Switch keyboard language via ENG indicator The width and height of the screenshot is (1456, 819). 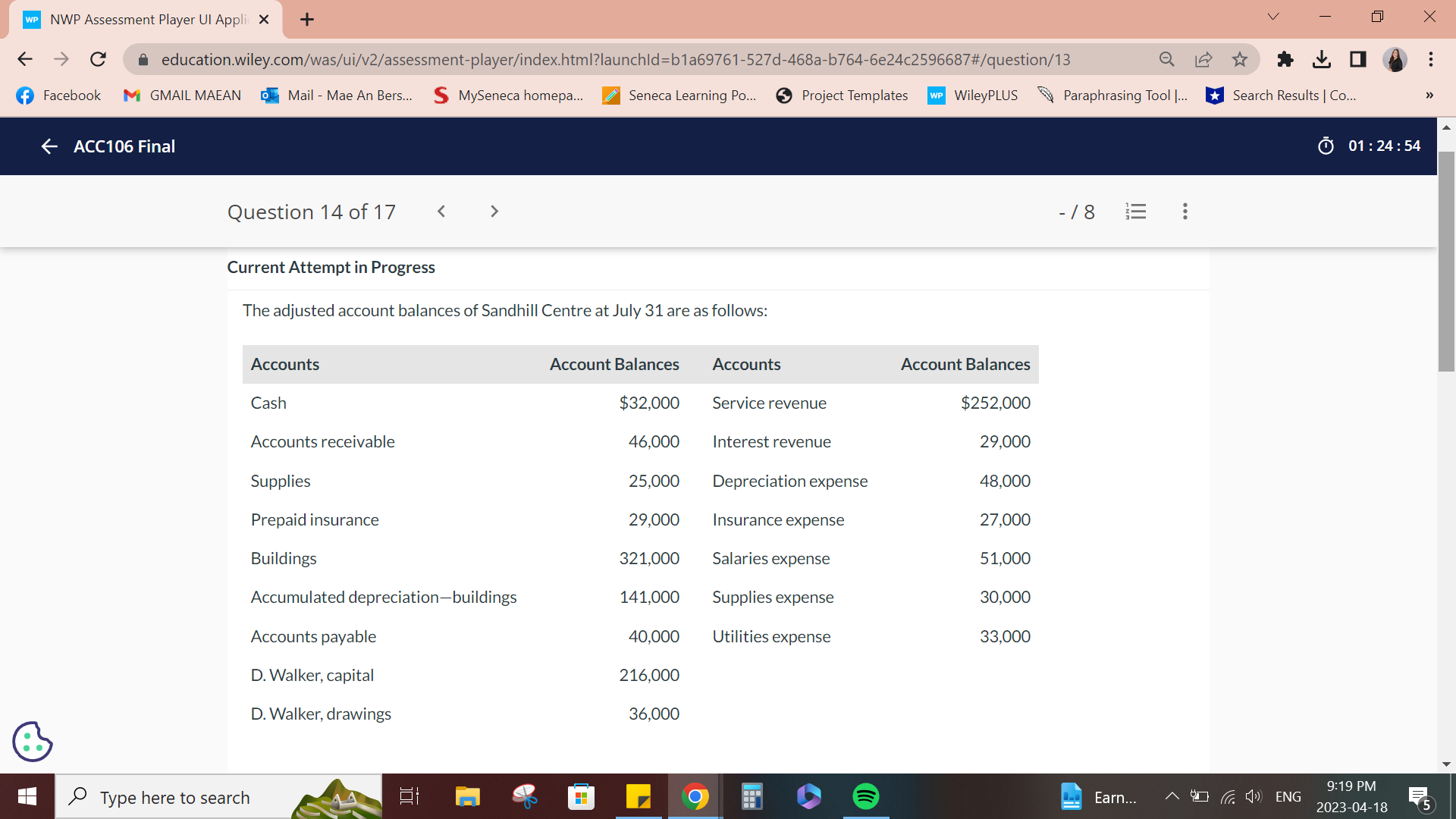[x=1288, y=796]
